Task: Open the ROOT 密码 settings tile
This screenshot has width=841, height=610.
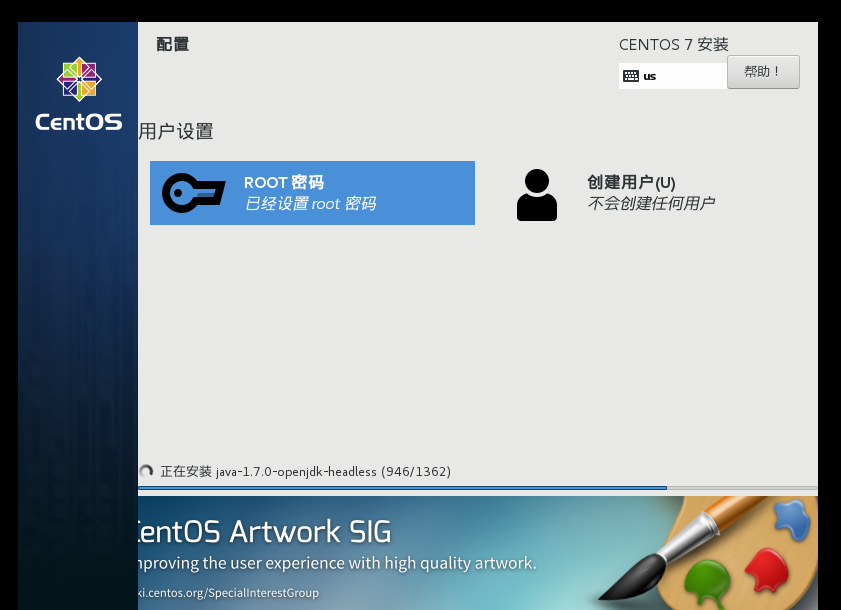Action: (312, 193)
